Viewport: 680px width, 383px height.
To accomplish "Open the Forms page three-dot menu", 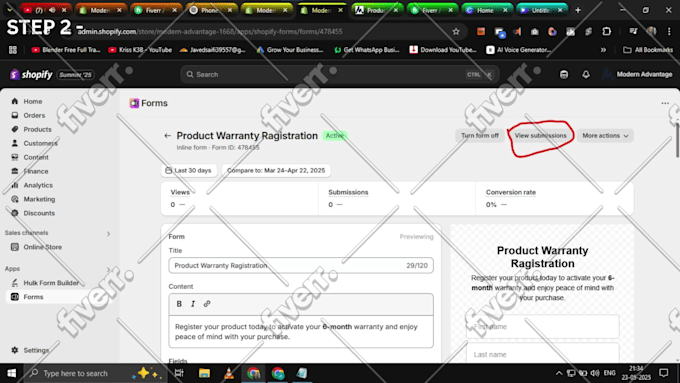I will click(x=665, y=103).
